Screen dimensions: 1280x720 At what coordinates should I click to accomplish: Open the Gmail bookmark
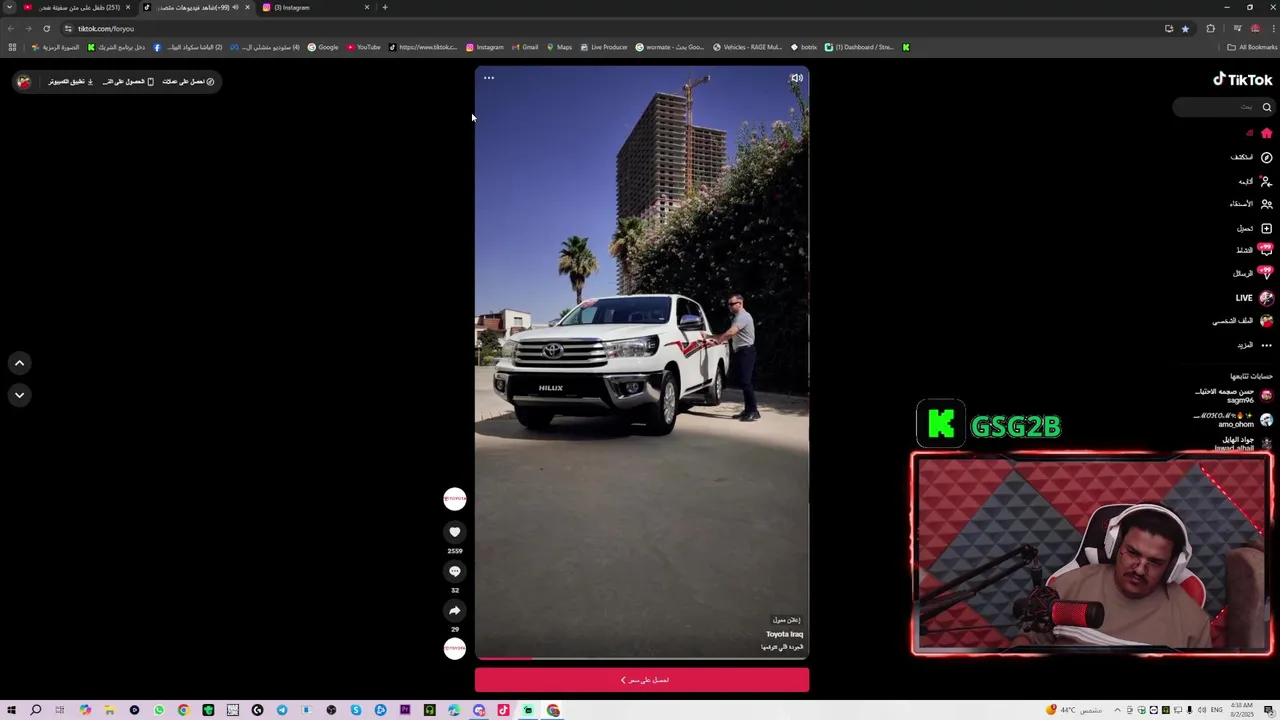click(x=525, y=47)
